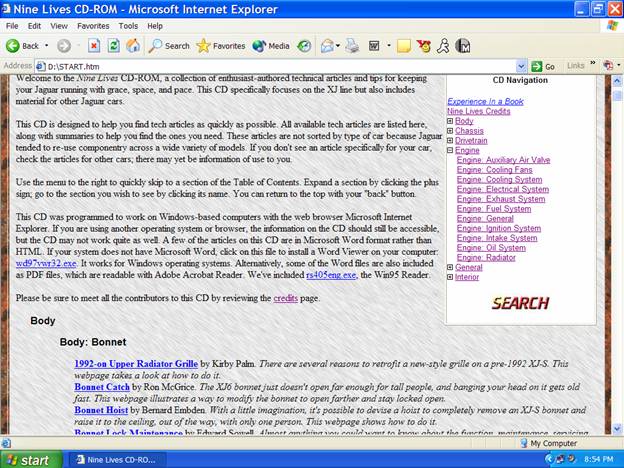Go to Engine: General section

coord(485,218)
